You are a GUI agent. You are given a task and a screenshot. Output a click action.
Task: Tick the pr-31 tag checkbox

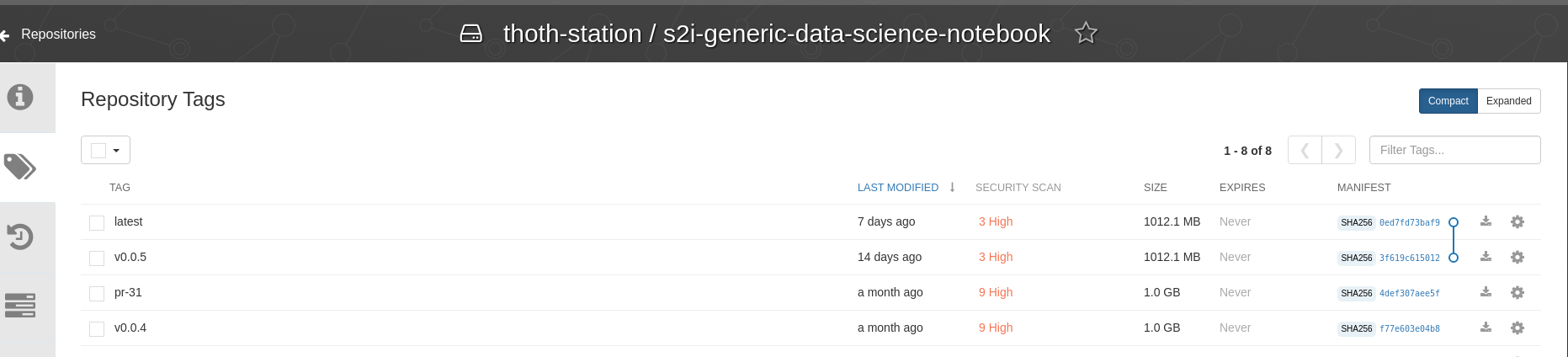[x=97, y=293]
